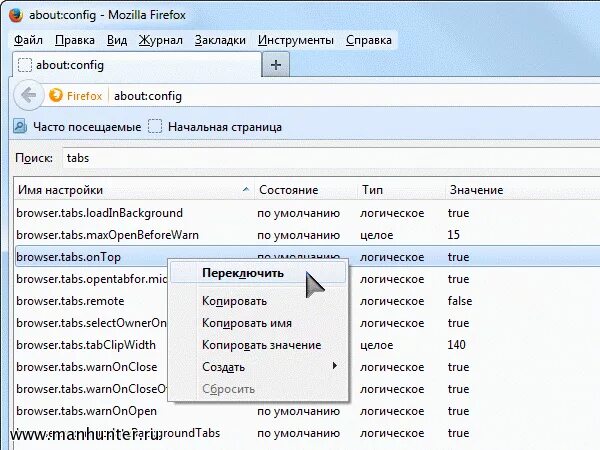Image resolution: width=600 pixels, height=450 pixels.
Task: Select the browser.tabs.loadInBackground row
Action: pos(308,213)
